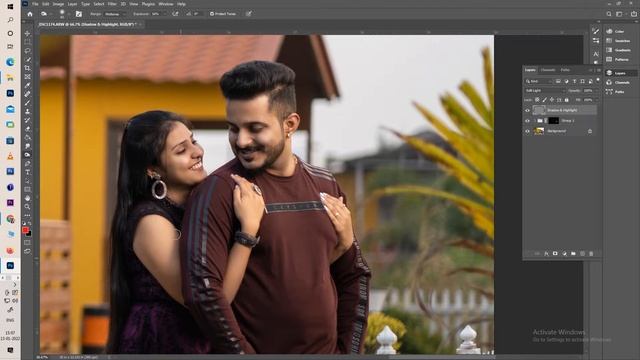Open the Soft Light blend mode dropdown
This screenshot has width=640, height=360.
544,91
